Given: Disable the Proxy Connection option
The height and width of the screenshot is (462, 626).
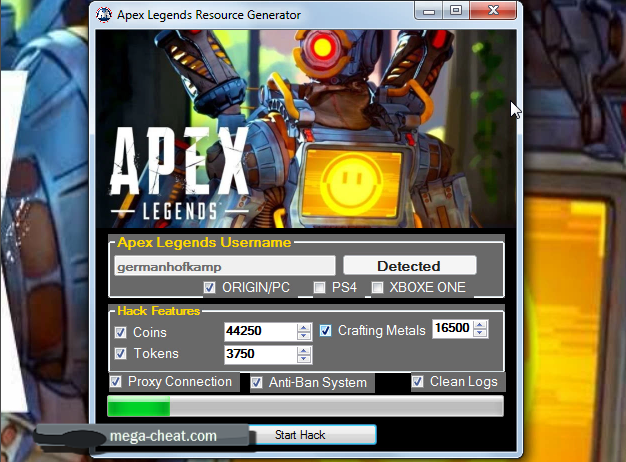Looking at the screenshot, I should coord(116,381).
